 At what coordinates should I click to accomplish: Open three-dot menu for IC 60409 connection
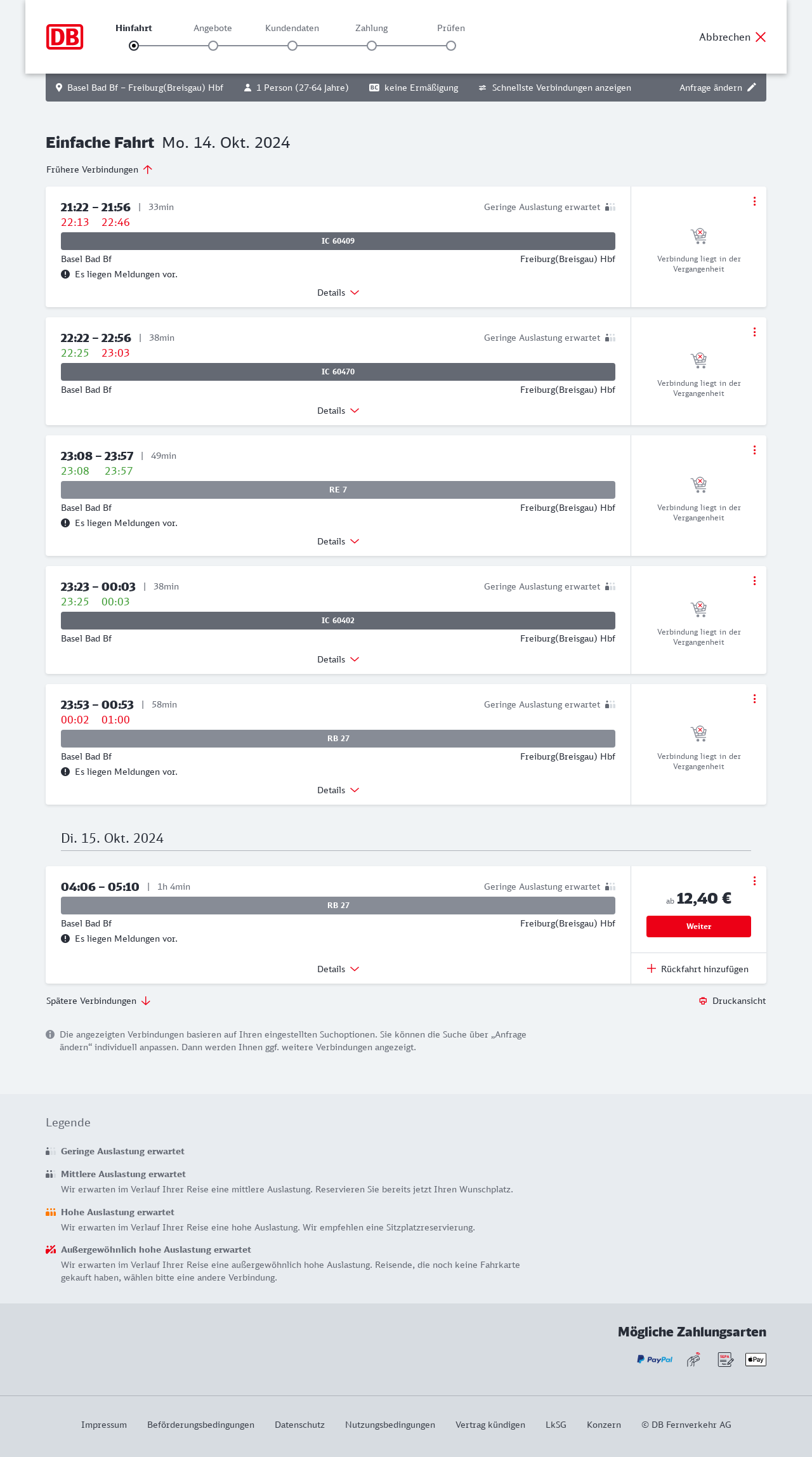tap(754, 201)
